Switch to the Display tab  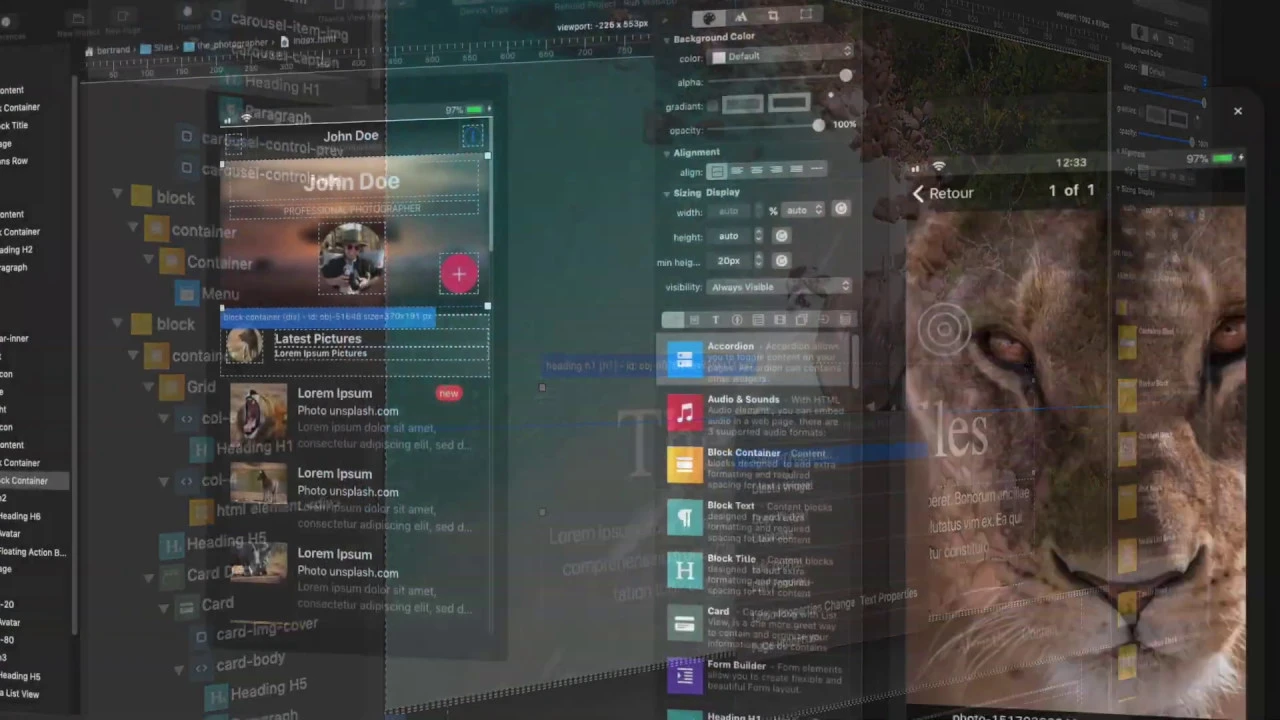click(723, 192)
